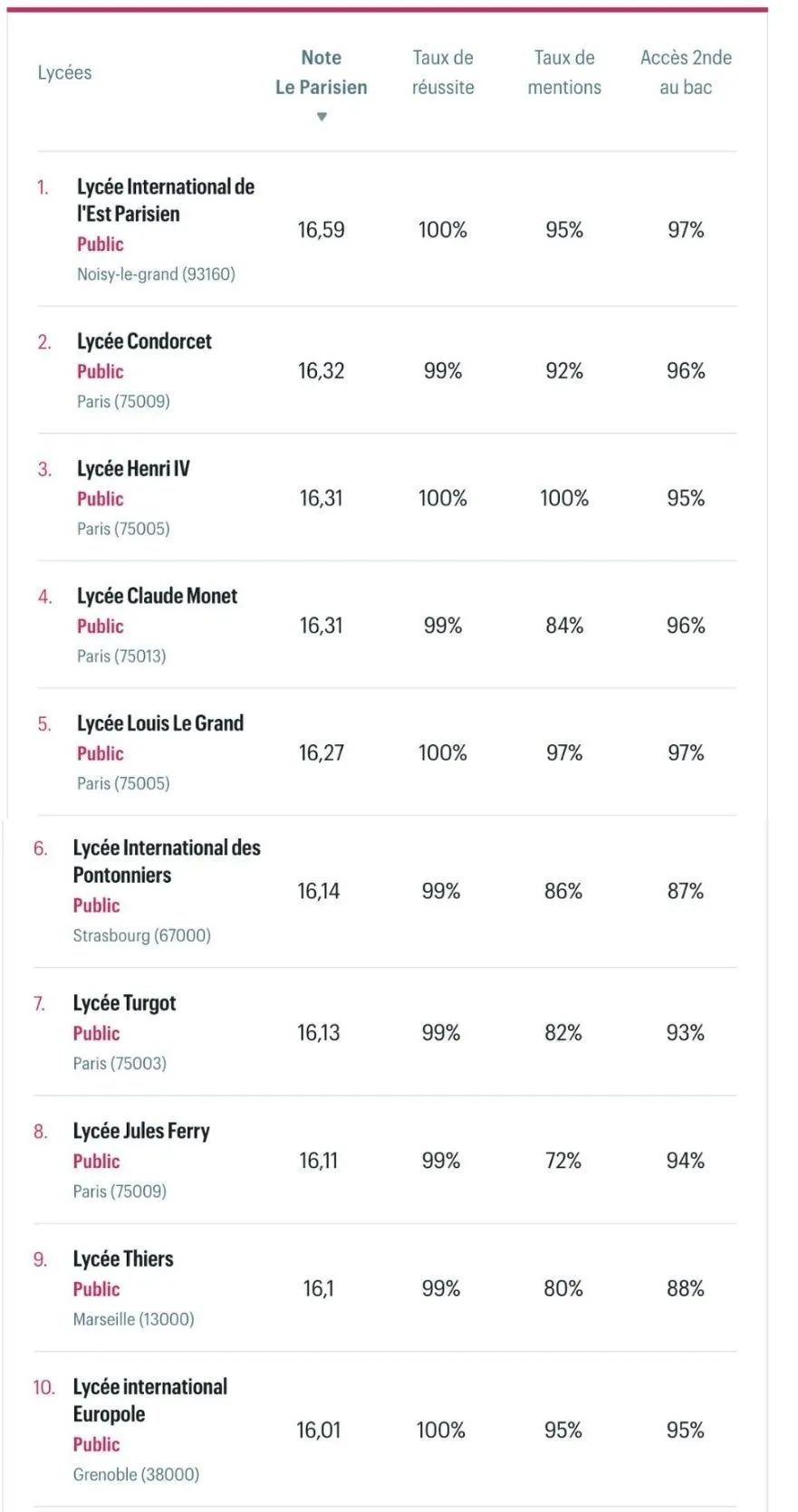
Task: Open the Lycée Turgot entry
Action: [x=124, y=1003]
